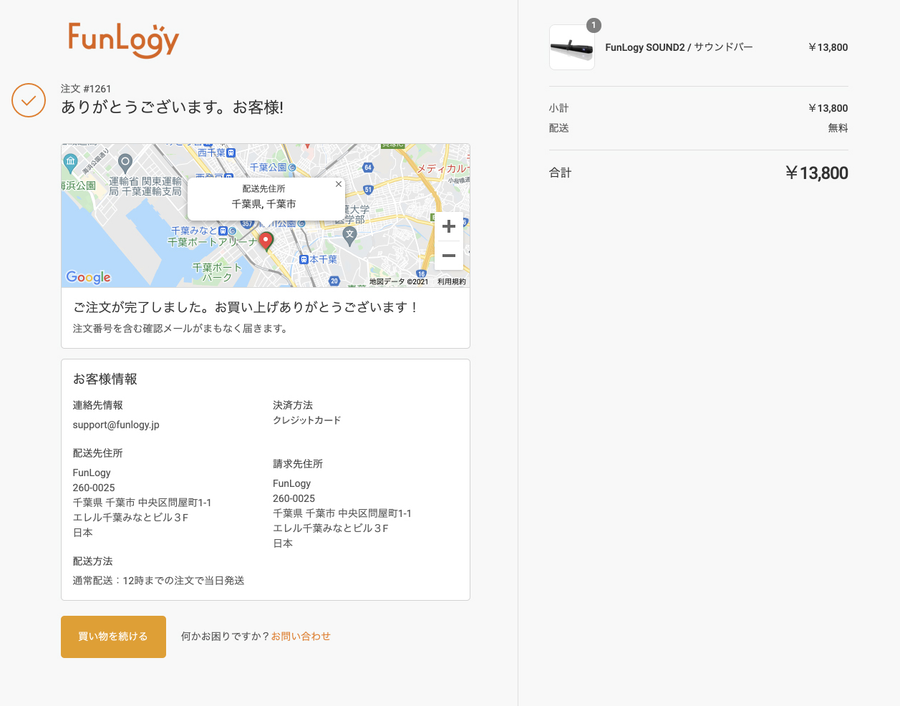The image size is (900, 706).
Task: Click the 本千葉 station icon on map
Action: point(304,259)
